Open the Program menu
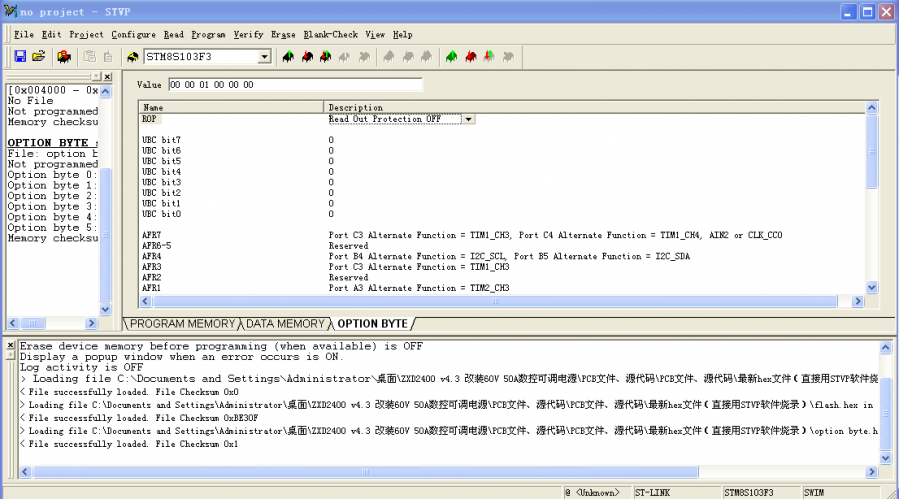899x499 pixels. pyautogui.click(x=208, y=34)
